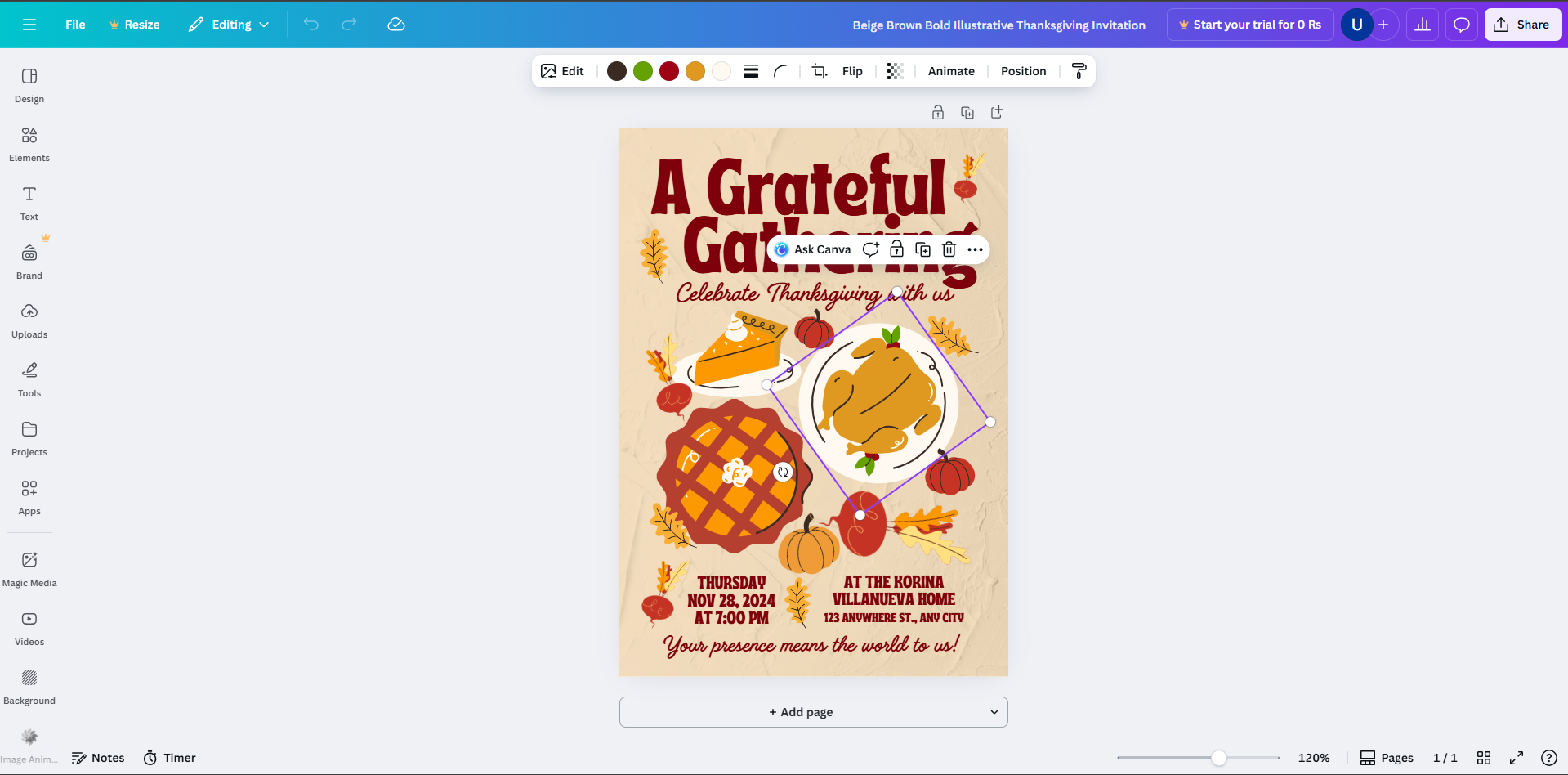Image resolution: width=1568 pixels, height=775 pixels.
Task: Open the Resize menu
Action: click(x=134, y=25)
